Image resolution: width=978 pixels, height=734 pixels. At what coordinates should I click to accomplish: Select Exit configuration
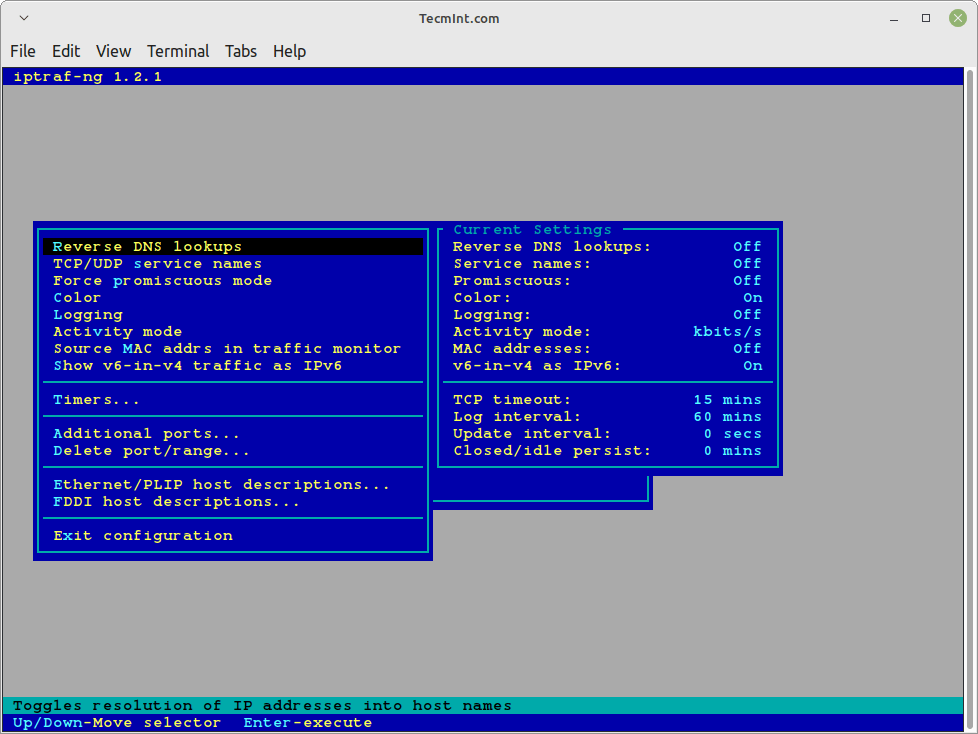coord(142,536)
